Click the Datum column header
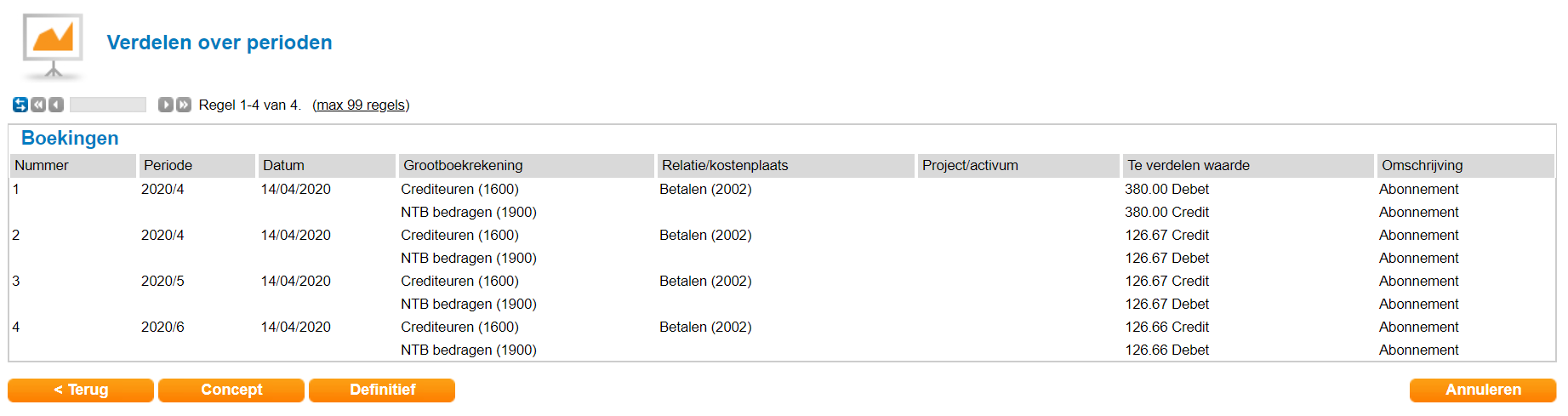1568x416 pixels. pyautogui.click(x=283, y=165)
